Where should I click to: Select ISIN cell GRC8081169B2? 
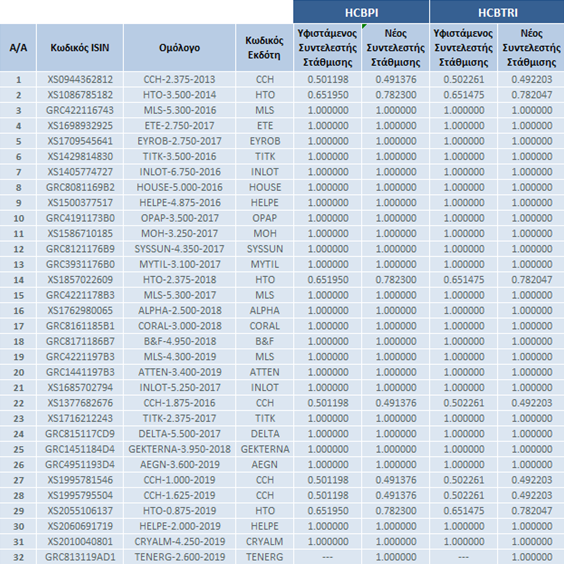pos(80,187)
